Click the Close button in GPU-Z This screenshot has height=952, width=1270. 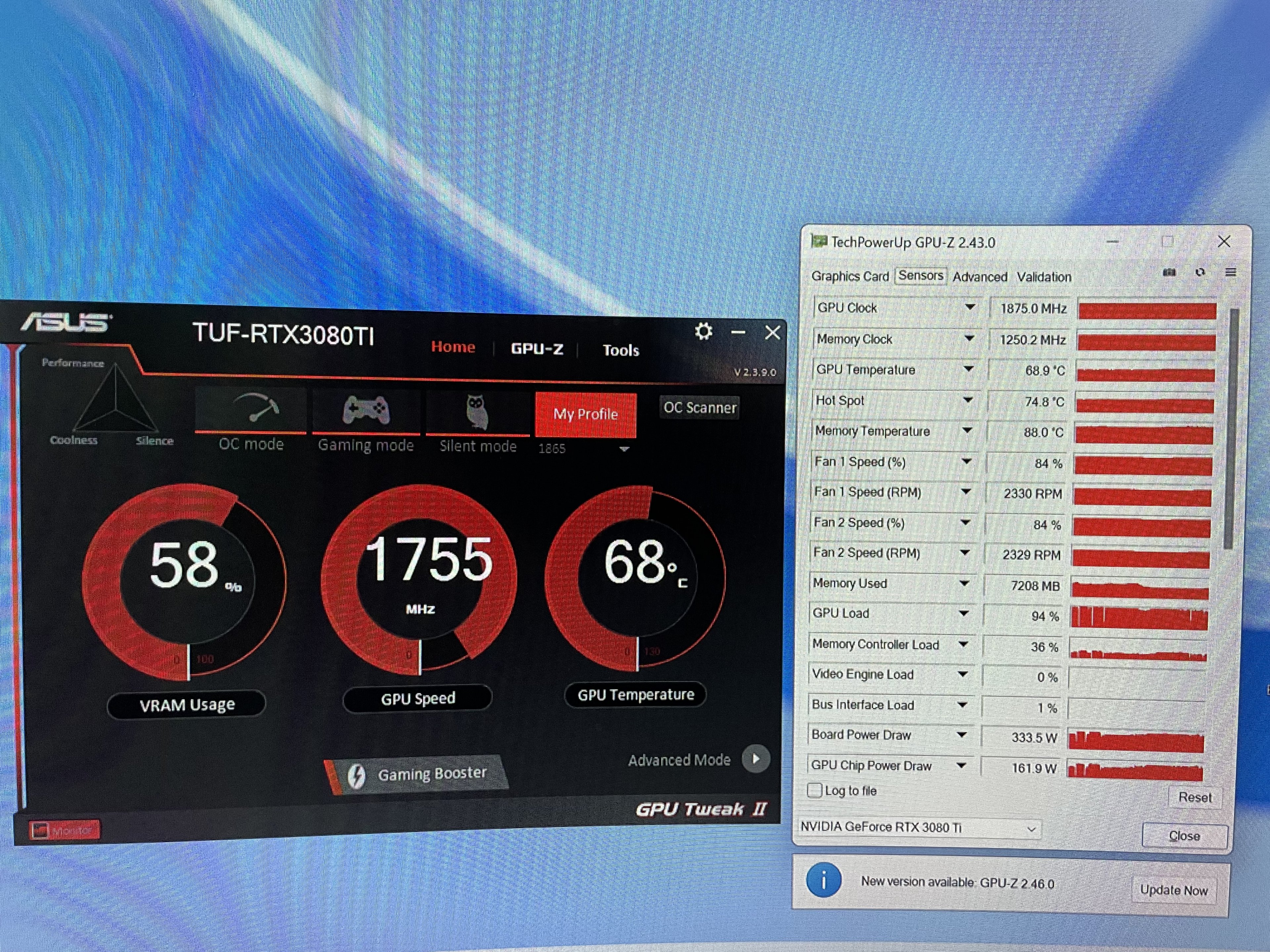tap(1184, 836)
